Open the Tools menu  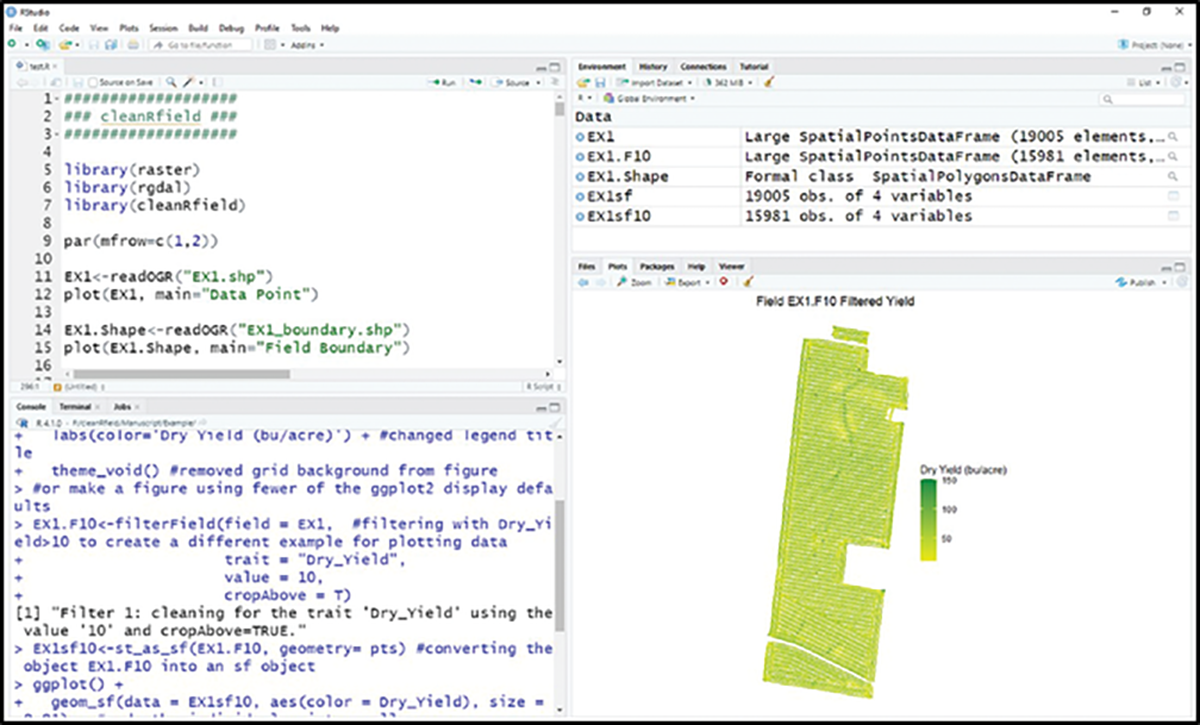click(301, 28)
